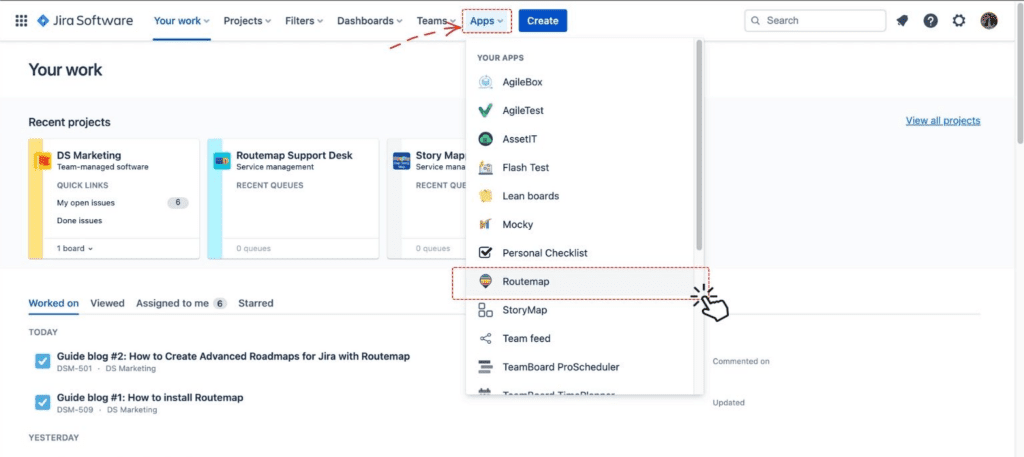1024x457 pixels.
Task: Open My open issues quick link
Action: tap(86, 203)
